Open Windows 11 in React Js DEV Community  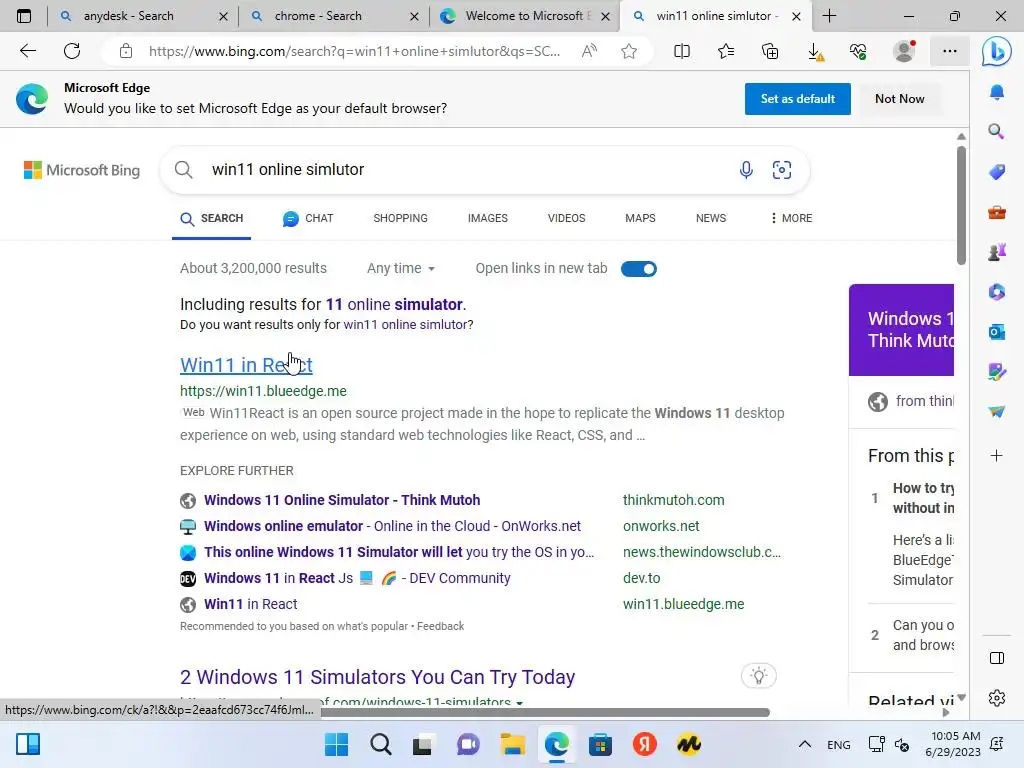click(x=357, y=579)
